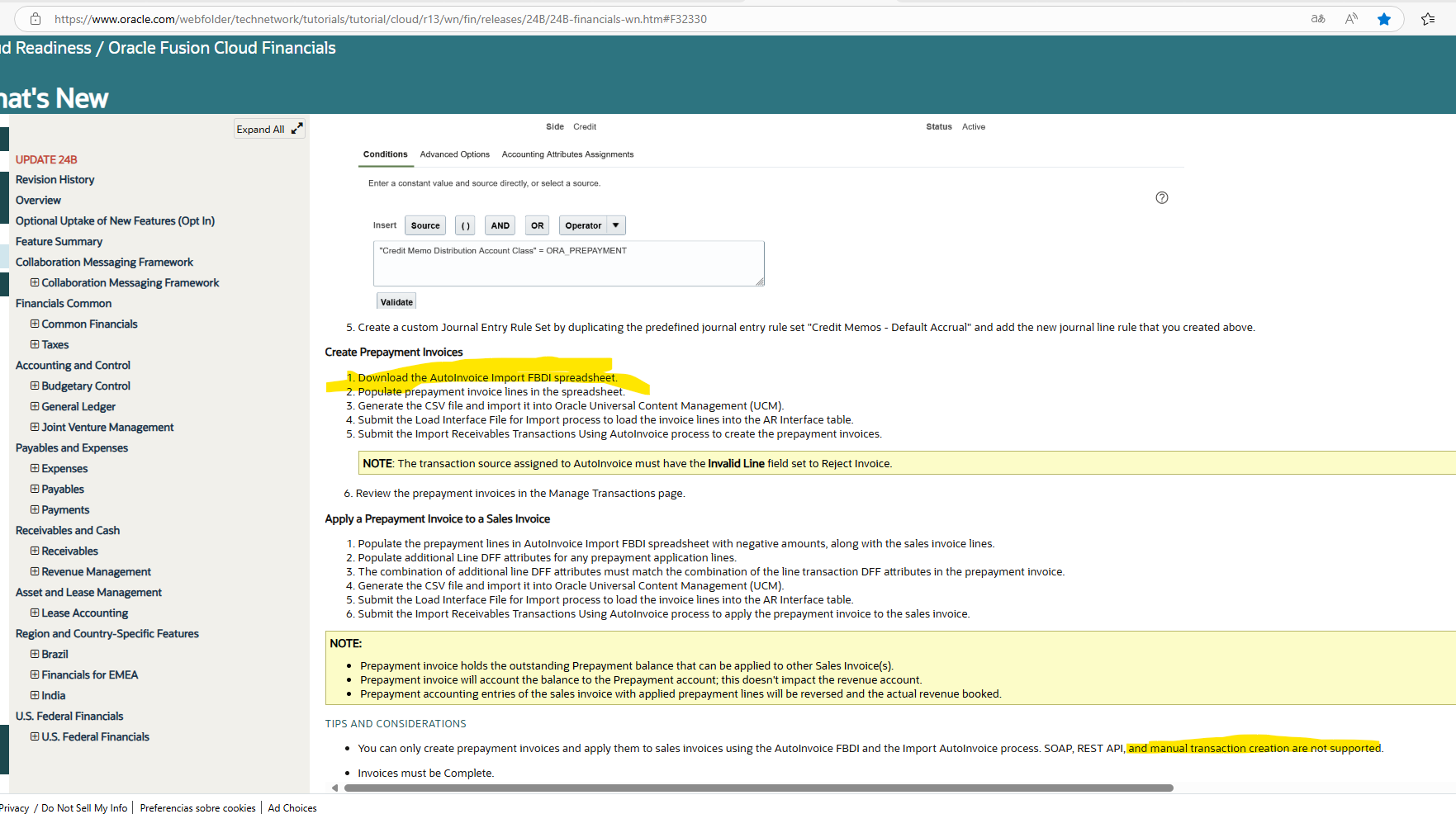Click the Validate button
This screenshot has height=814, width=1456.
click(396, 301)
